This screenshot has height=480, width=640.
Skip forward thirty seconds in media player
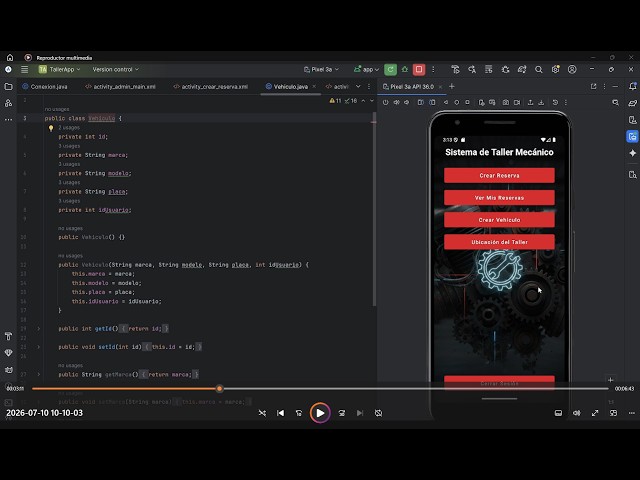(x=342, y=413)
